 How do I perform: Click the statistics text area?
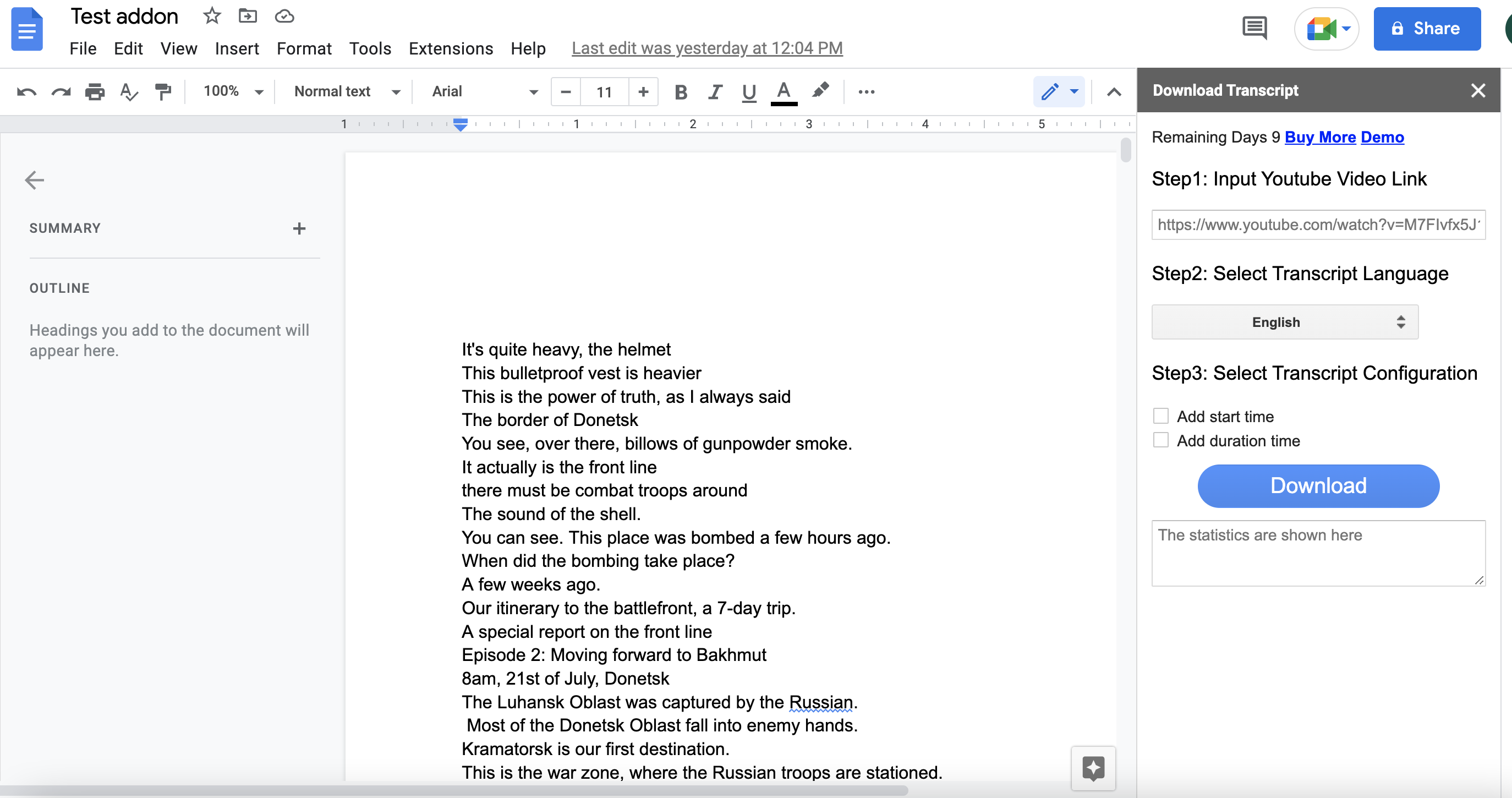click(x=1318, y=553)
